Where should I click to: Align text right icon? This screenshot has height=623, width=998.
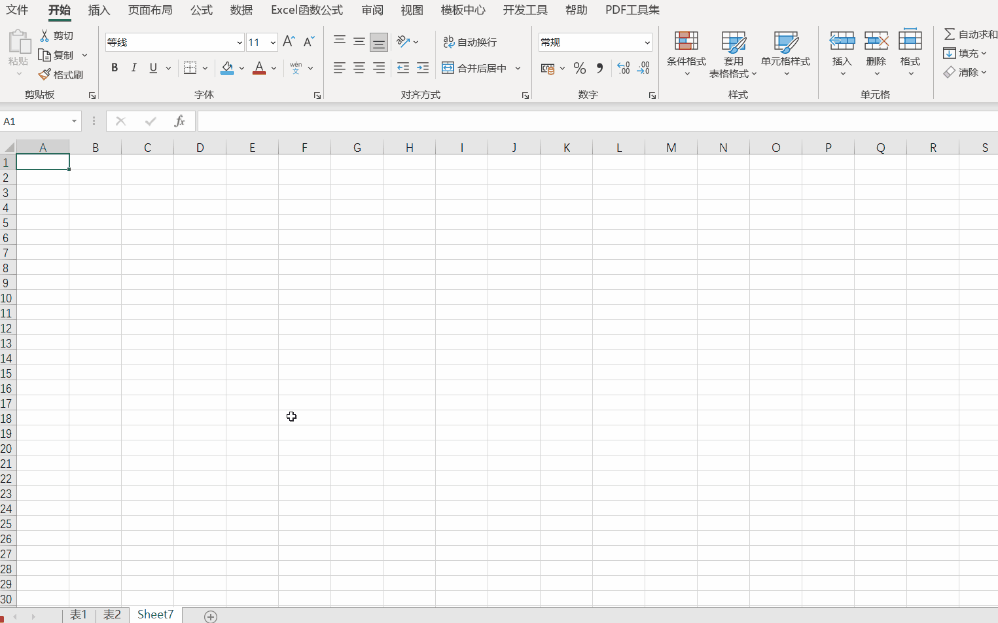pos(379,67)
